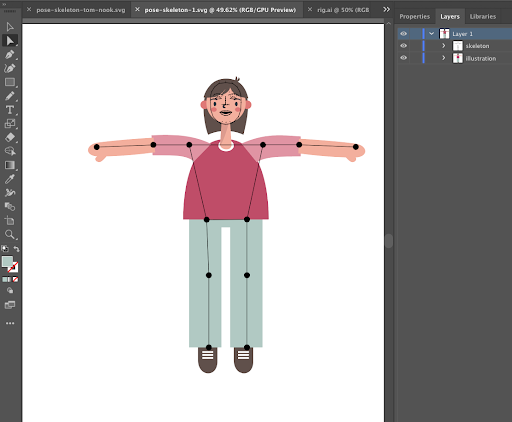The image size is (512, 422).
Task: Choose the Eraser tool
Action: (x=10, y=137)
